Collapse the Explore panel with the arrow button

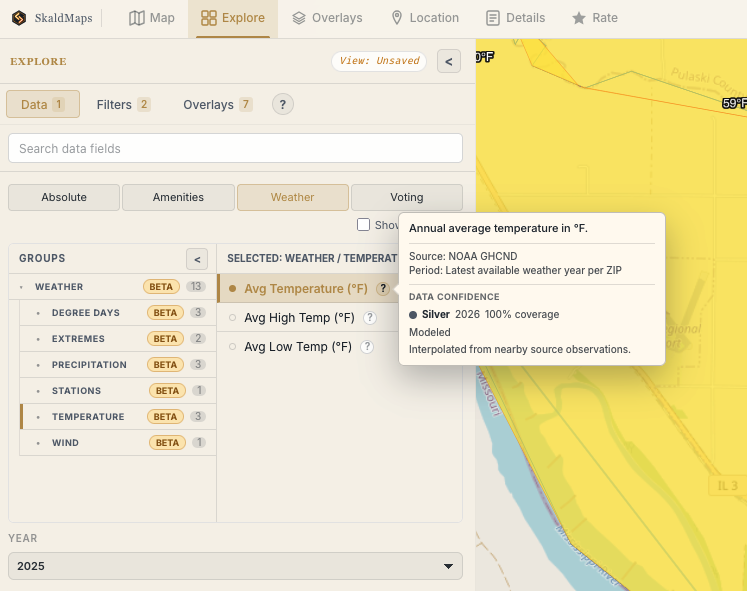pos(449,61)
